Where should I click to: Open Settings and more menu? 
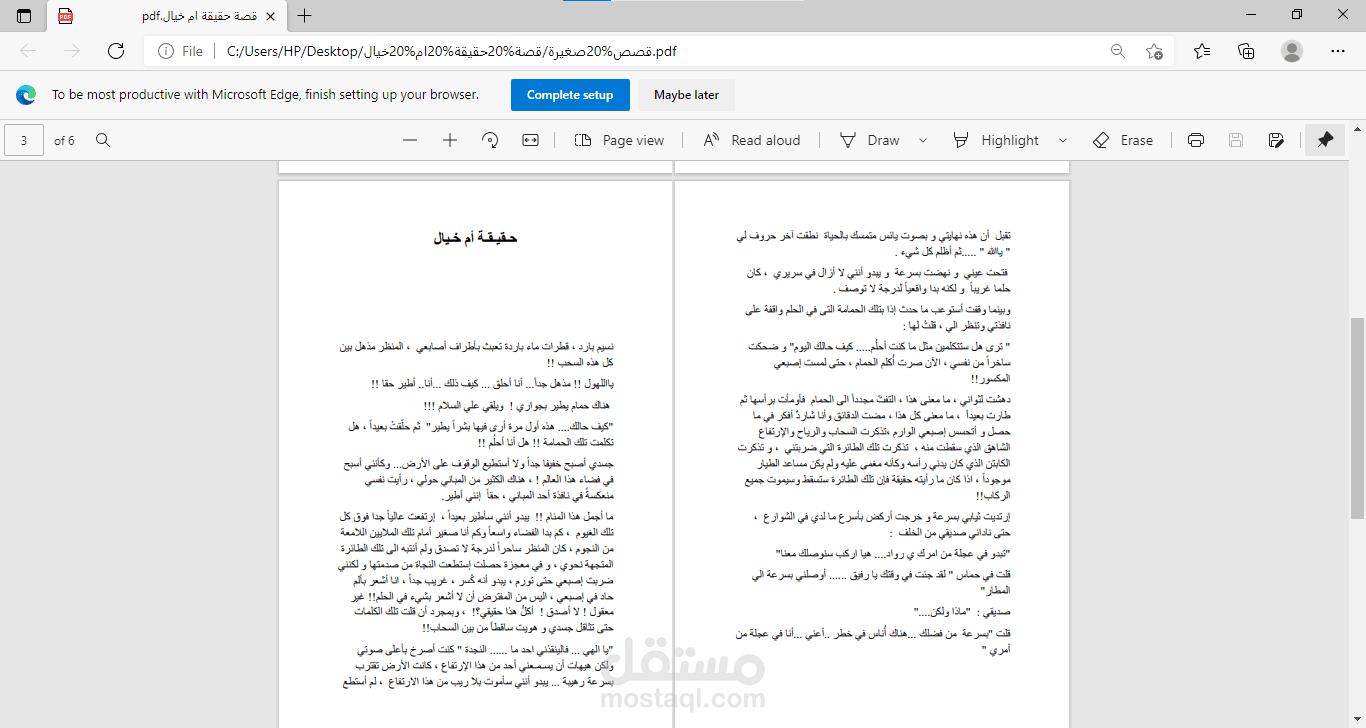1338,51
